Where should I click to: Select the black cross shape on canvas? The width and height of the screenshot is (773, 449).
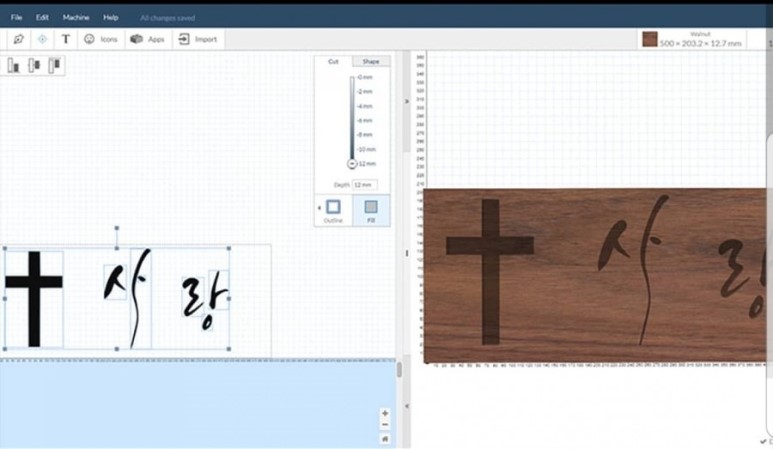(34, 299)
